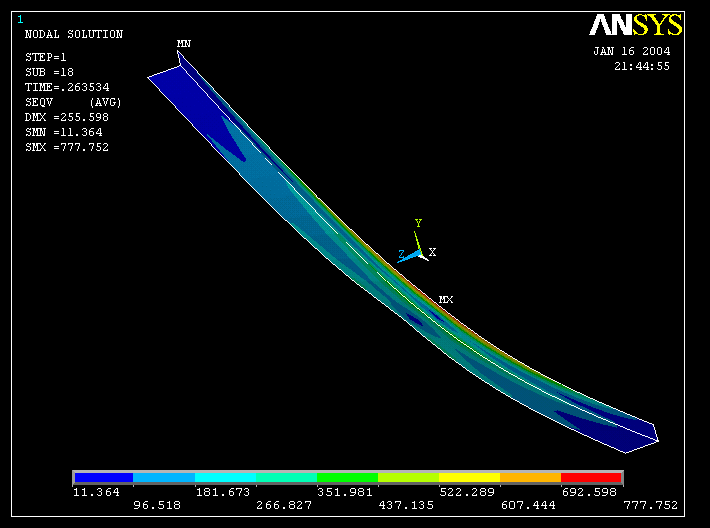Select the teal-green legend color band

(x=286, y=478)
